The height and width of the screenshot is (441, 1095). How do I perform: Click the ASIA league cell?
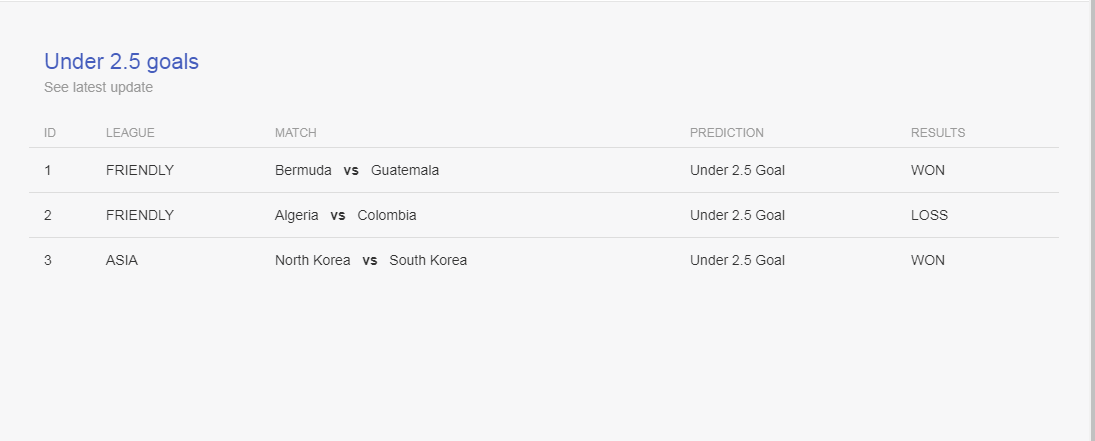(x=122, y=260)
